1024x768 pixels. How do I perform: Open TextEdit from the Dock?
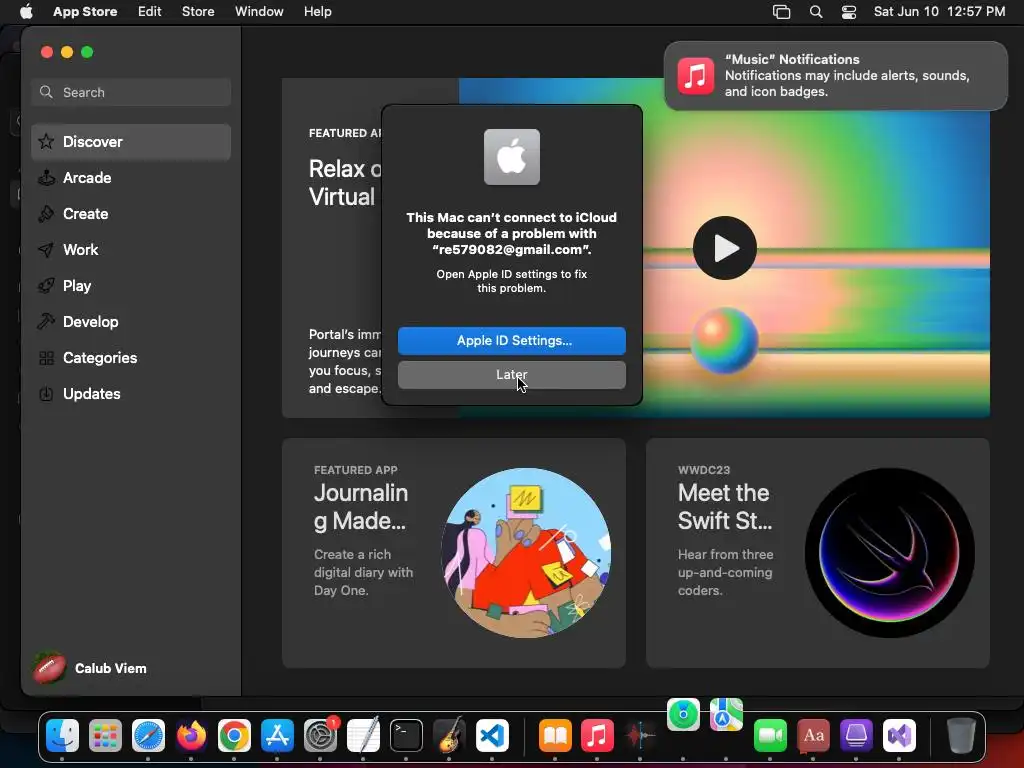[363, 735]
